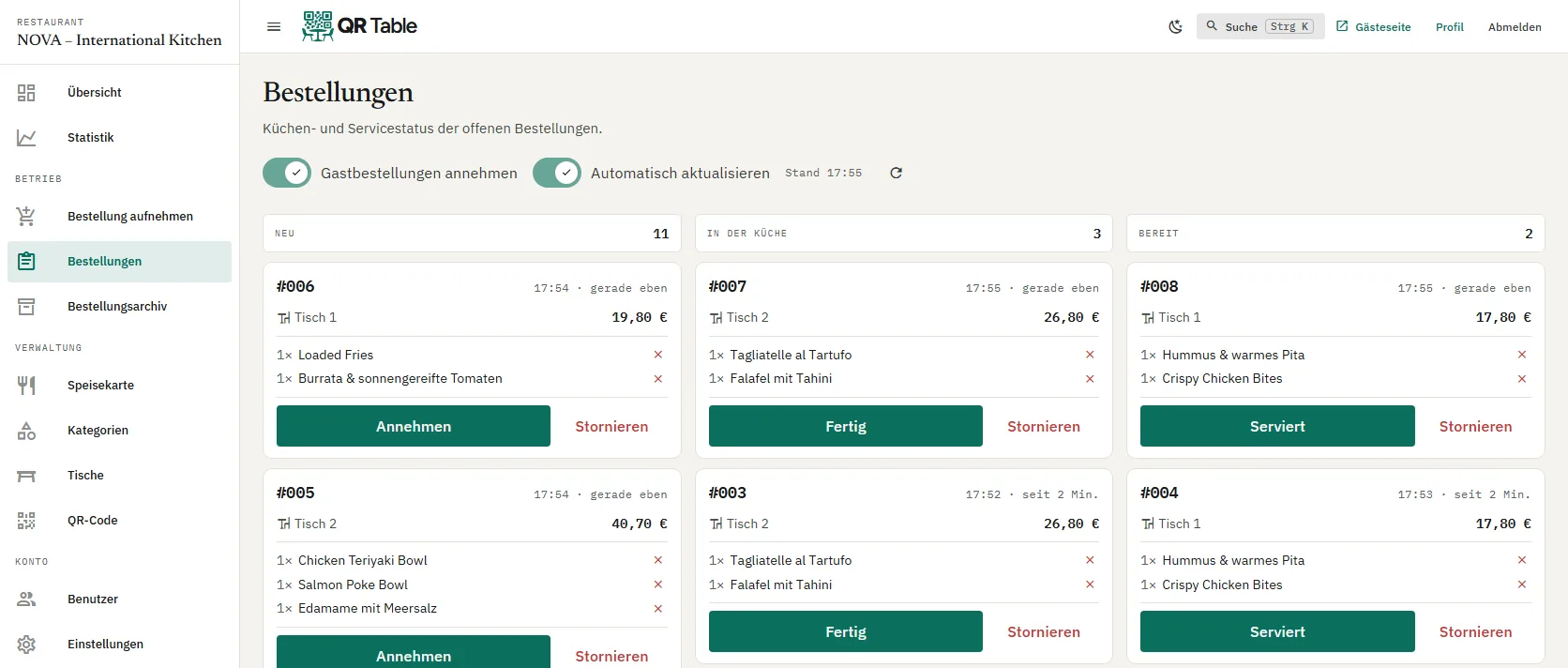Click the Bestellung aufnehmen cart icon
Viewport: 1568px width, 668px height.
pyautogui.click(x=26, y=216)
